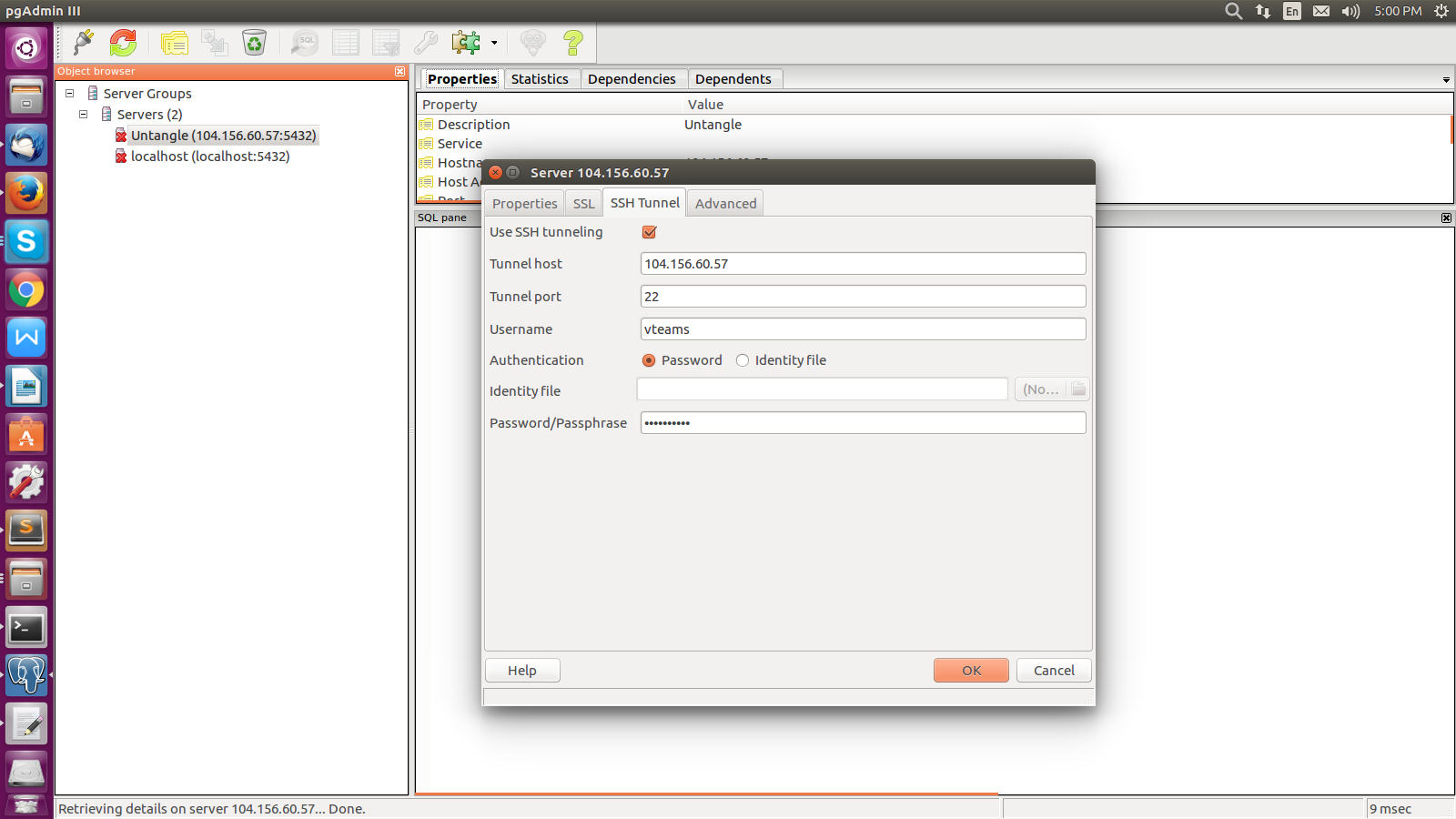Open the Maintenance wrench icon
Viewport: 1456px width, 819px height.
[426, 42]
